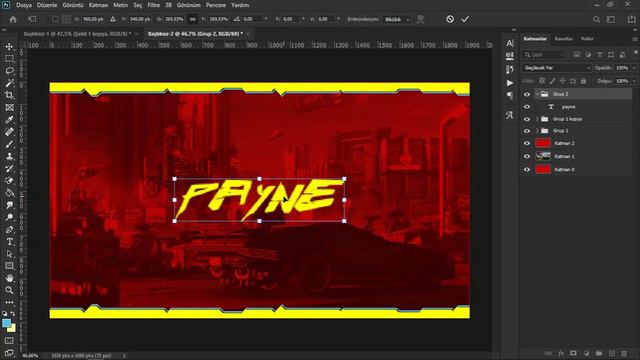Collapse the Grup 2 group arrow

pos(537,94)
